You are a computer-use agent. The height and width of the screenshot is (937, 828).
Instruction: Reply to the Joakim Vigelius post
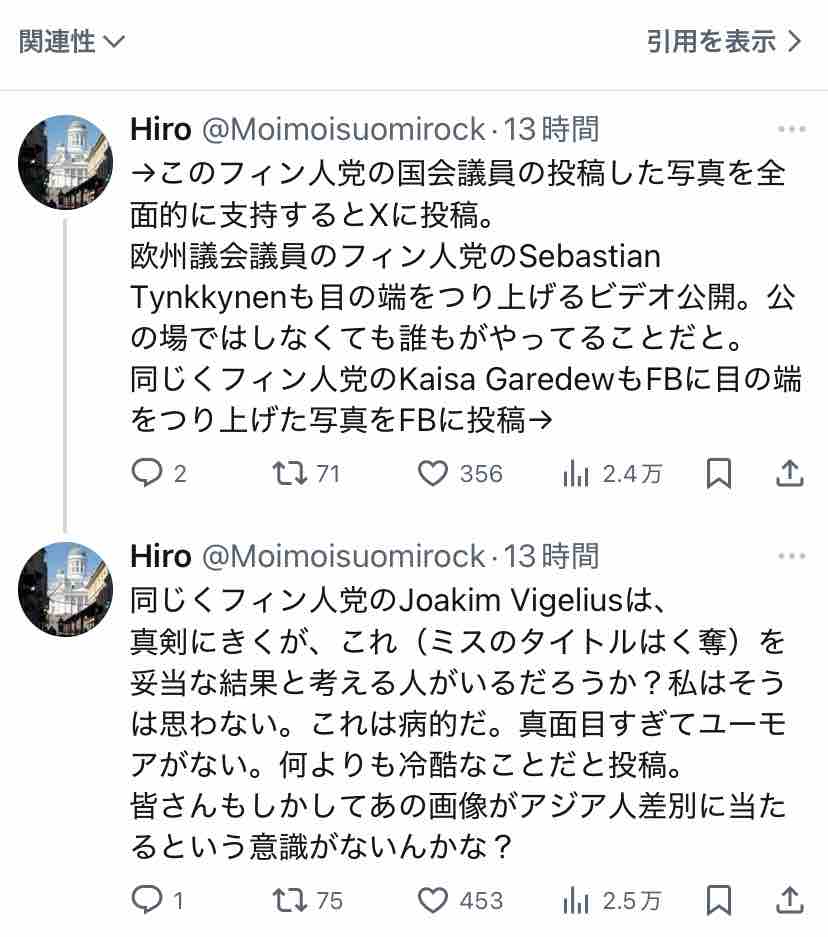(147, 900)
